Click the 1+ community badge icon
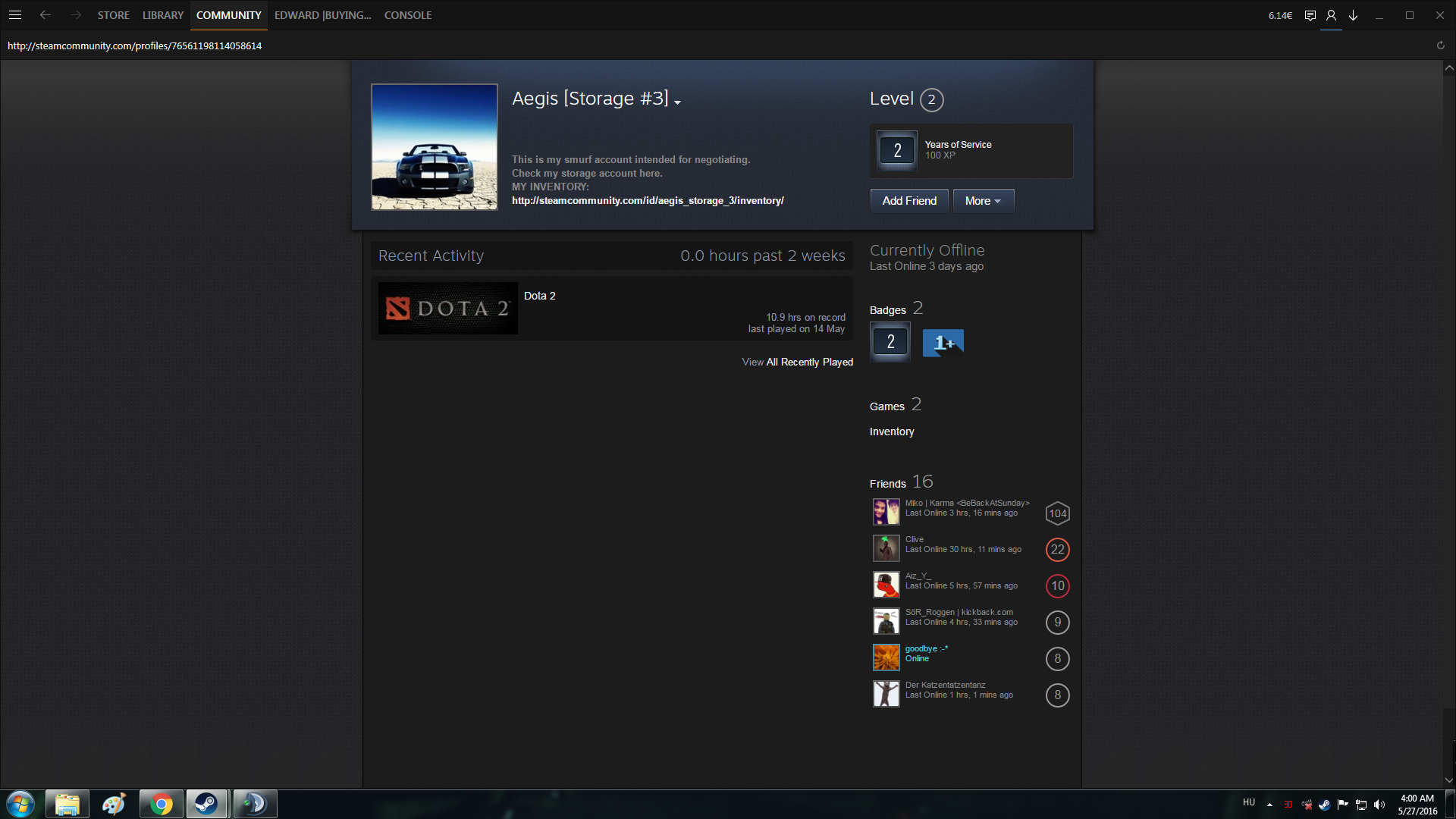Screen dimensions: 1456x819 click(x=943, y=343)
